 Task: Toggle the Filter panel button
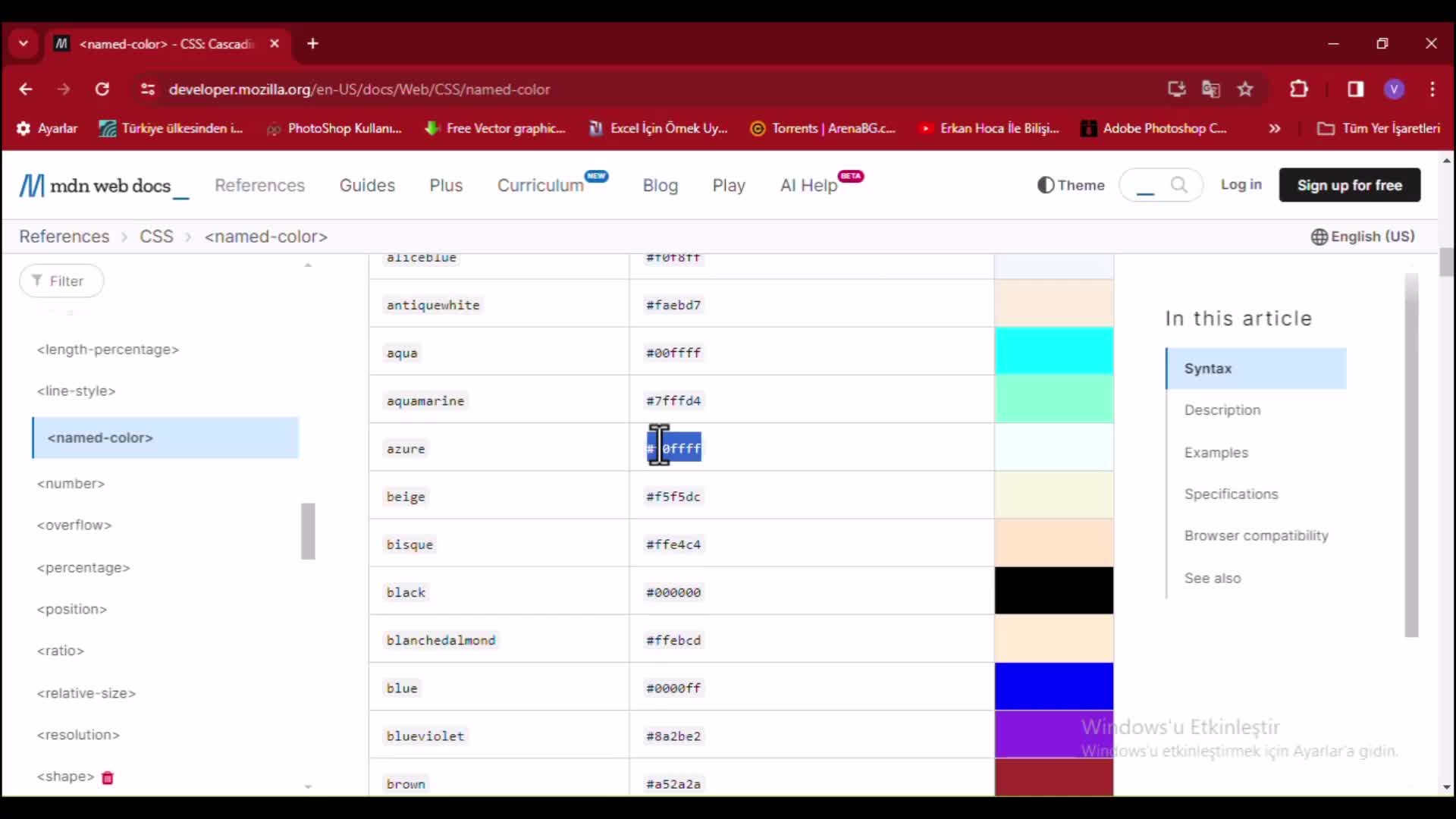[x=62, y=280]
